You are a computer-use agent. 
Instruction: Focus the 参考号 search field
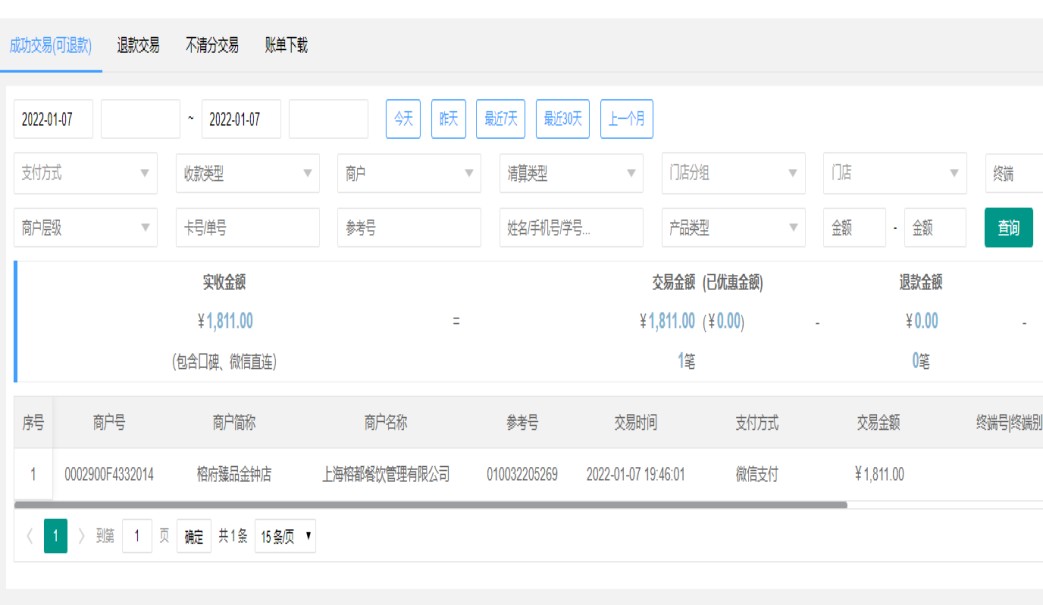click(x=409, y=228)
